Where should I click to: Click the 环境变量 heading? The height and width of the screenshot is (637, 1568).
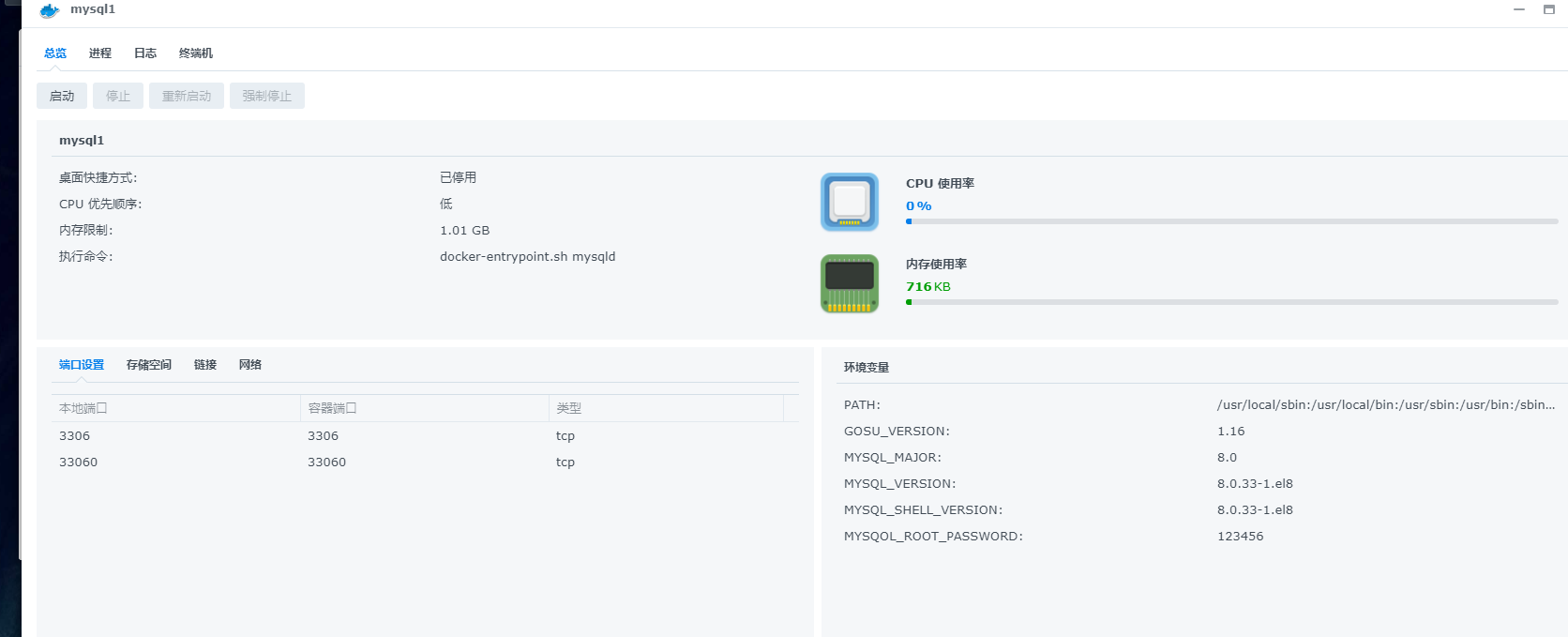click(x=867, y=368)
